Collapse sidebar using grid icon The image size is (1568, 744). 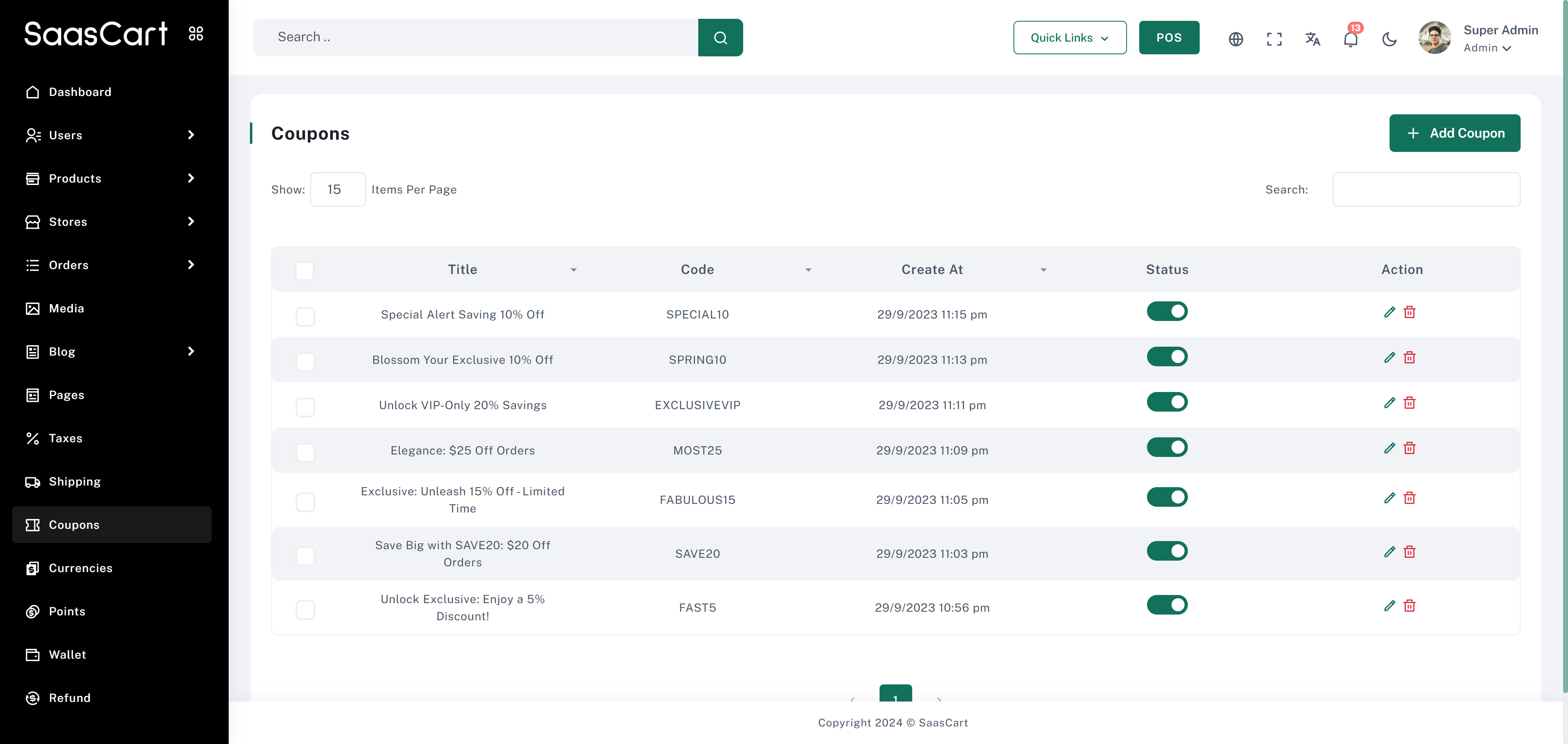pos(196,33)
